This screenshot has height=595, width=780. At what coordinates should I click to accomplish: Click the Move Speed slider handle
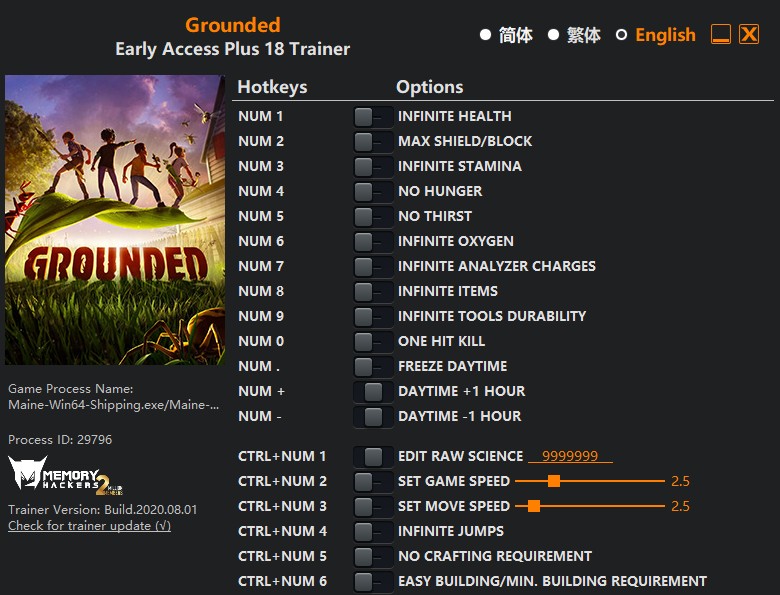coord(534,506)
